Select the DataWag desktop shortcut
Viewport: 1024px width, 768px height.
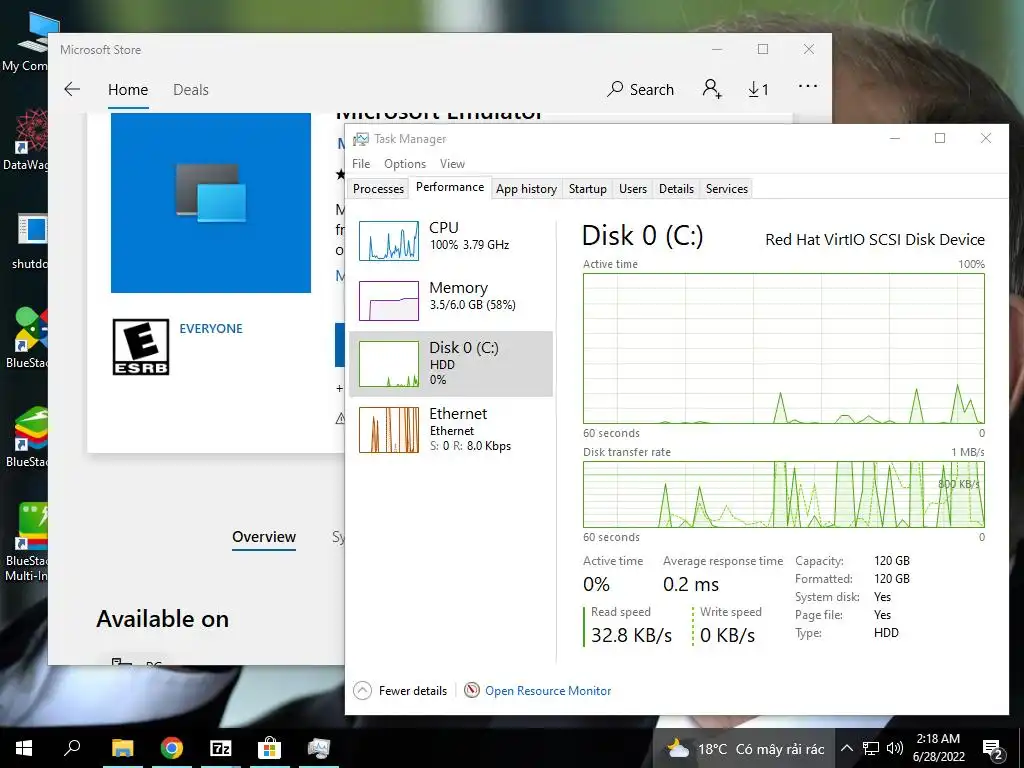pyautogui.click(x=26, y=140)
